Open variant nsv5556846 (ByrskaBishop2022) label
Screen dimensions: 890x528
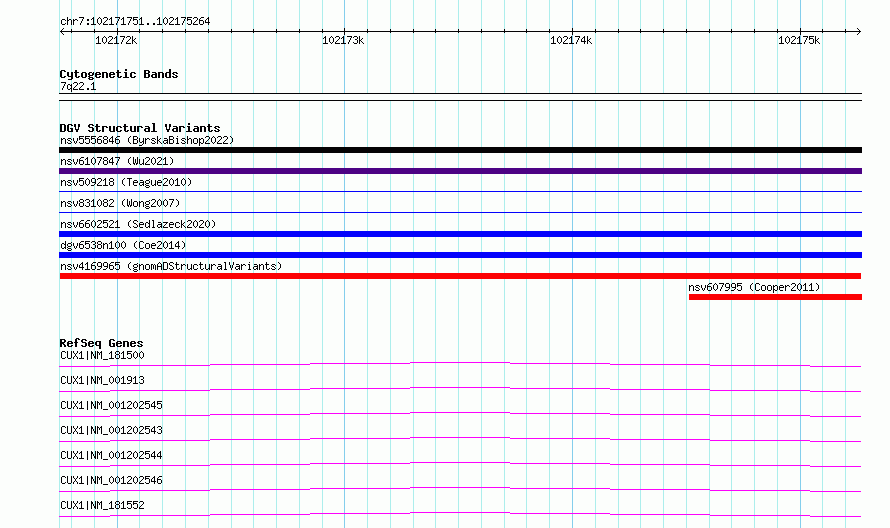pyautogui.click(x=147, y=140)
